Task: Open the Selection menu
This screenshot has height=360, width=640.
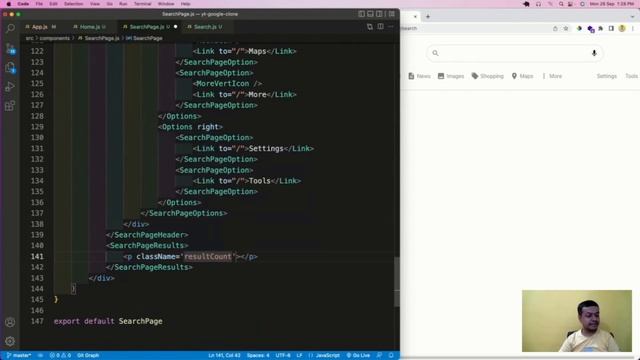Action: [x=73, y=4]
